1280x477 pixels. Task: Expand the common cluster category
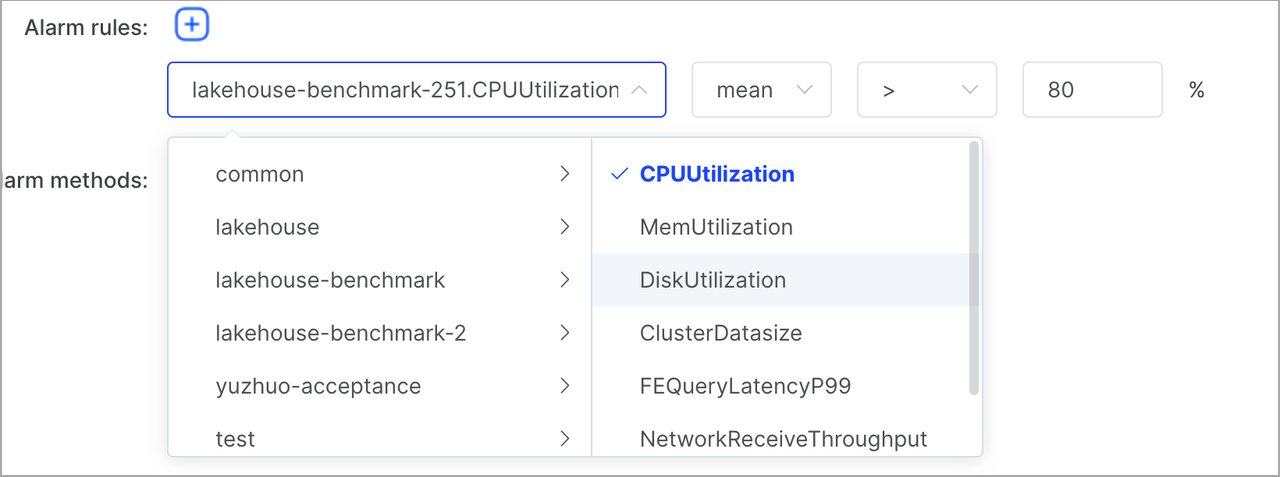click(x=260, y=174)
